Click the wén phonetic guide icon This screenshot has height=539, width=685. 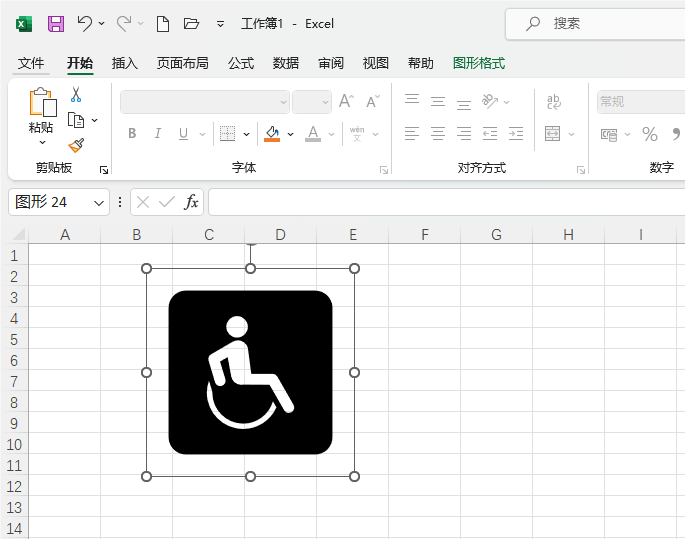click(x=357, y=133)
